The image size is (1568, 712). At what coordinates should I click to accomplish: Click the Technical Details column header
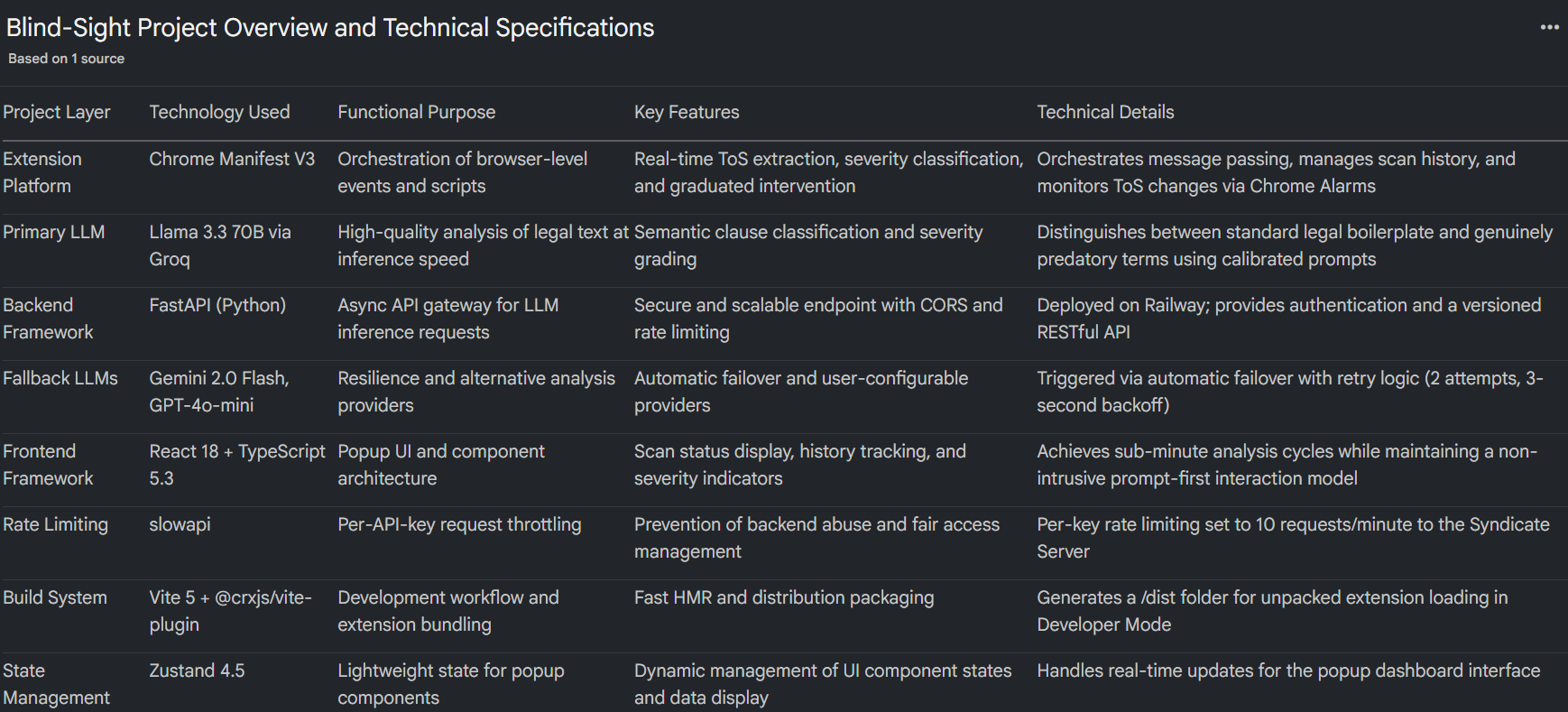click(x=1105, y=112)
